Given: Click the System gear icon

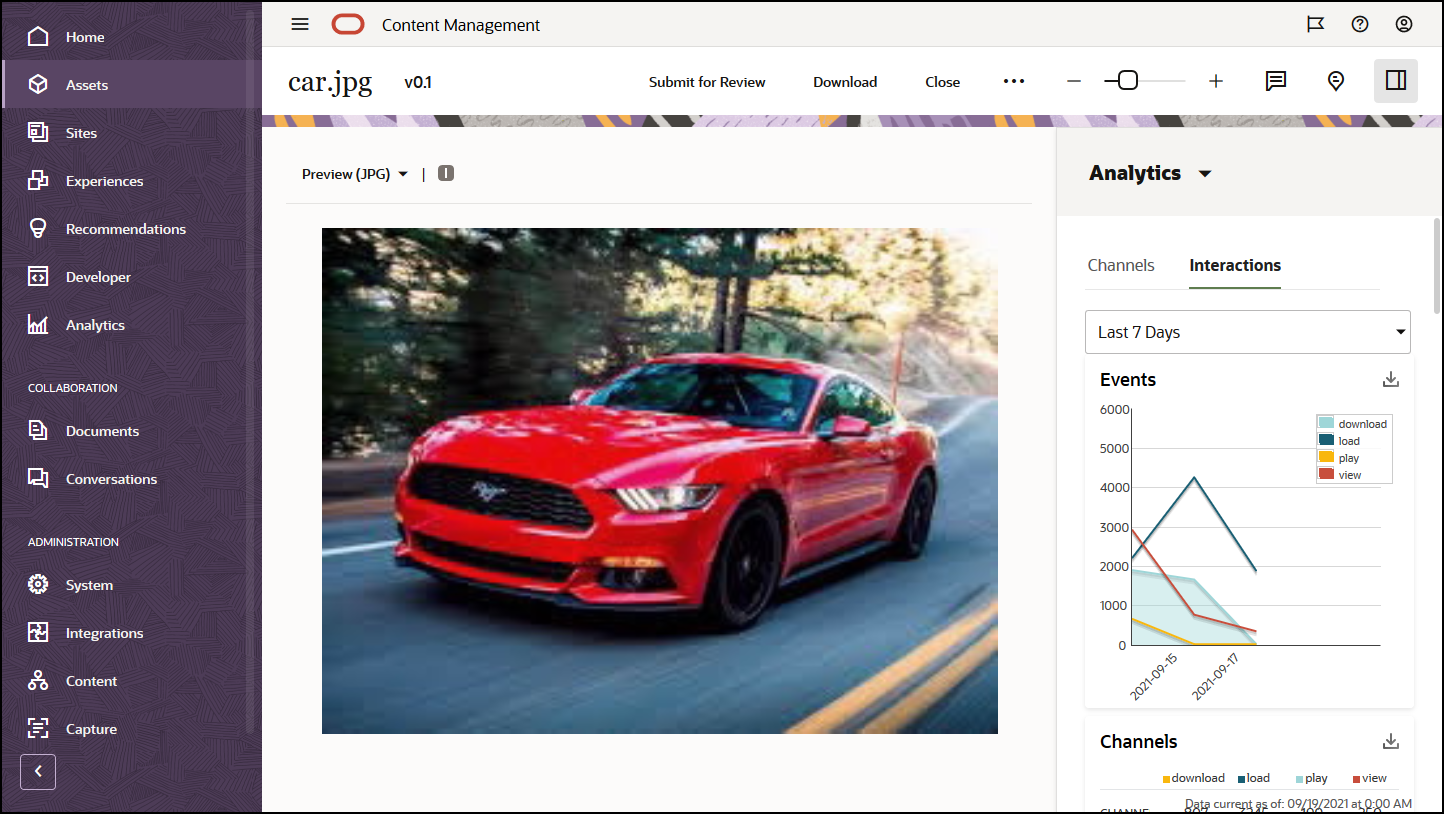Looking at the screenshot, I should click(x=38, y=585).
